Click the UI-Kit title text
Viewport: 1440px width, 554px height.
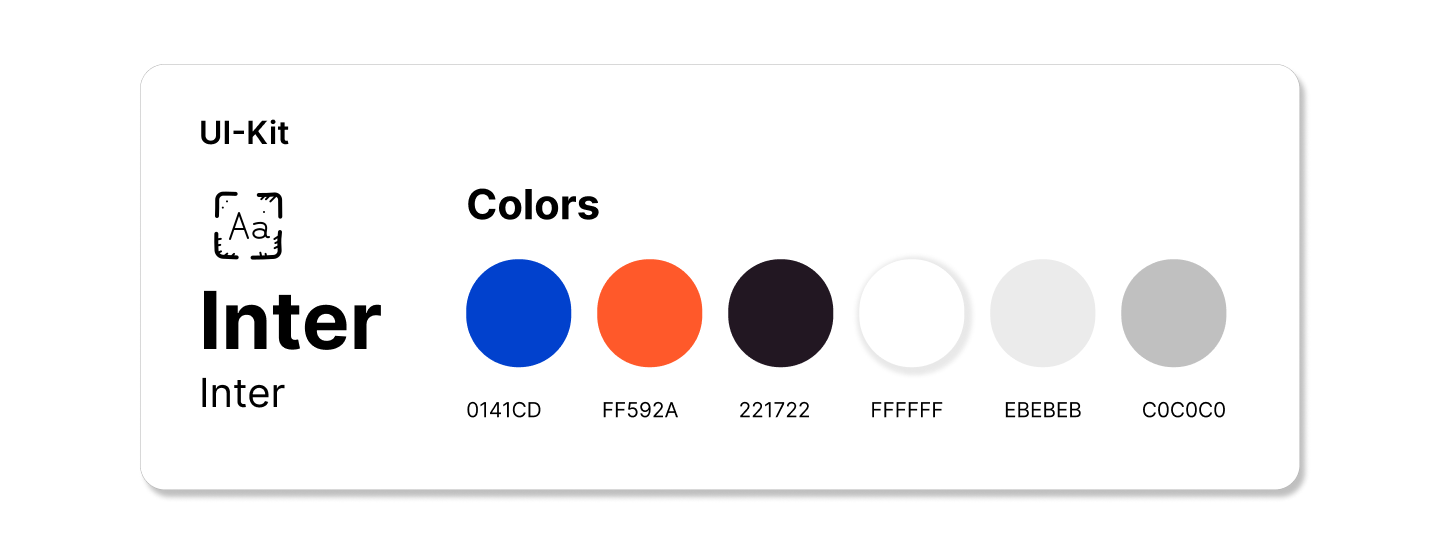click(244, 133)
